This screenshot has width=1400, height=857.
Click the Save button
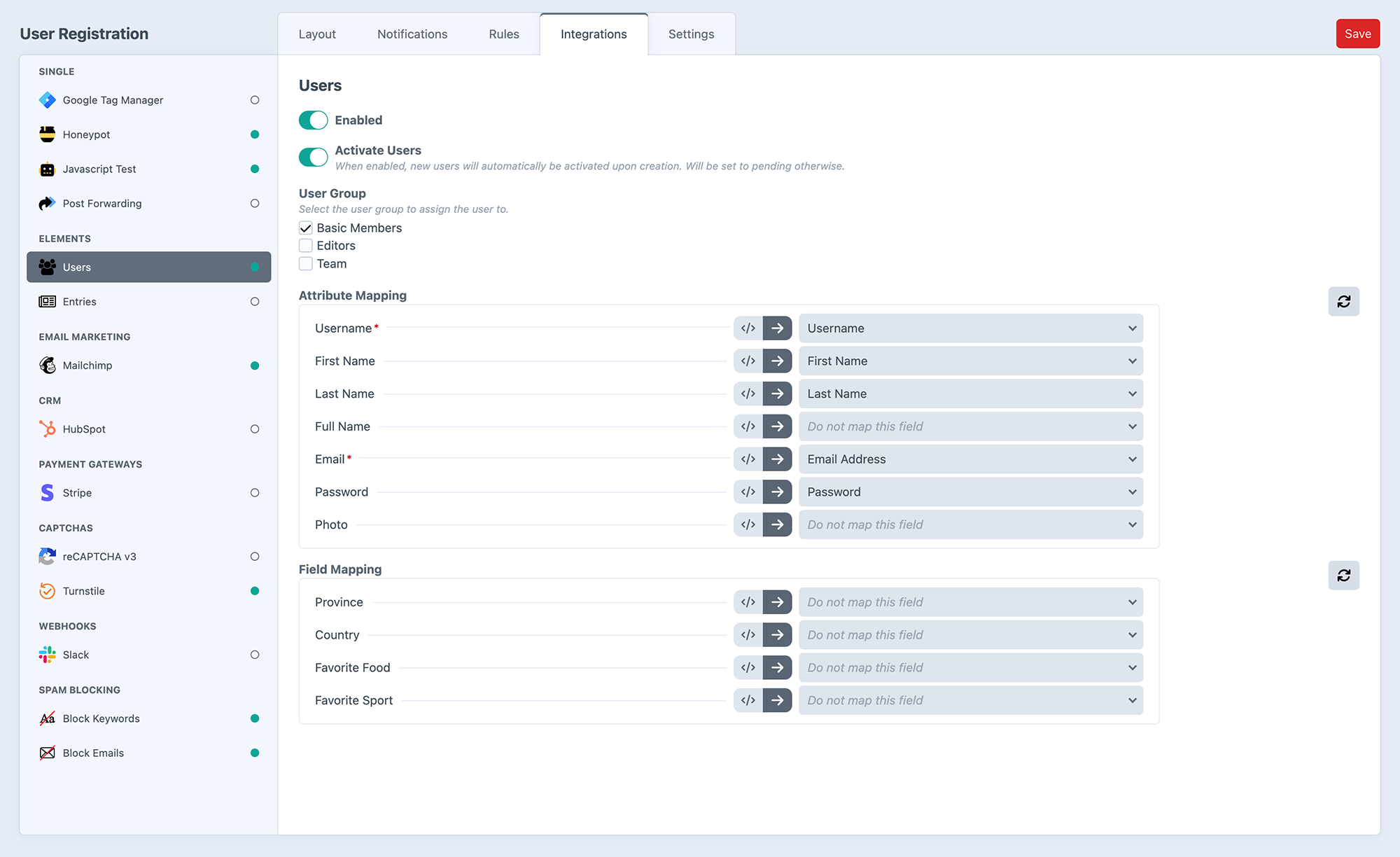[1357, 33]
